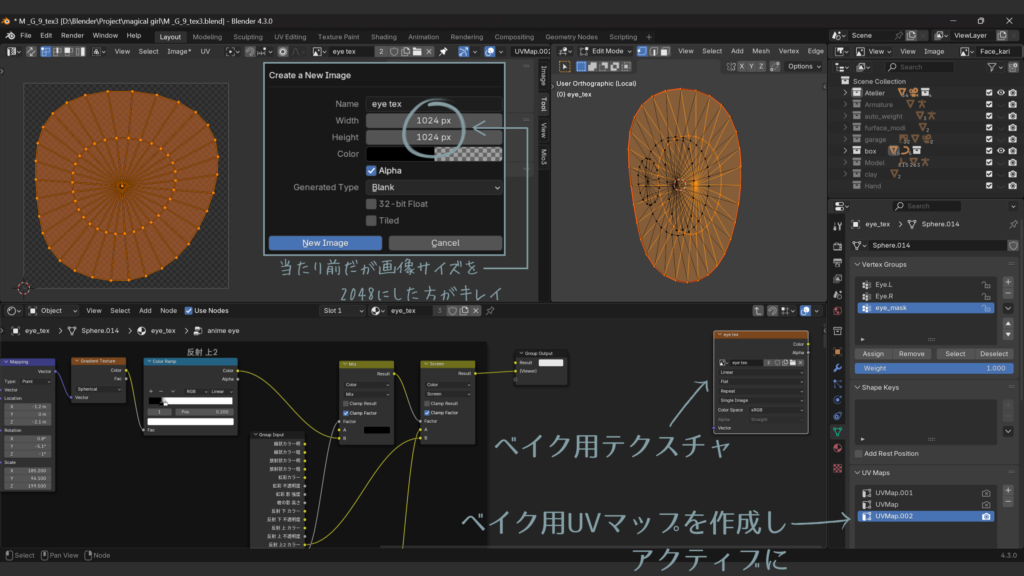Open the Render menu in top bar
This screenshot has height=576, width=1024.
click(x=72, y=35)
